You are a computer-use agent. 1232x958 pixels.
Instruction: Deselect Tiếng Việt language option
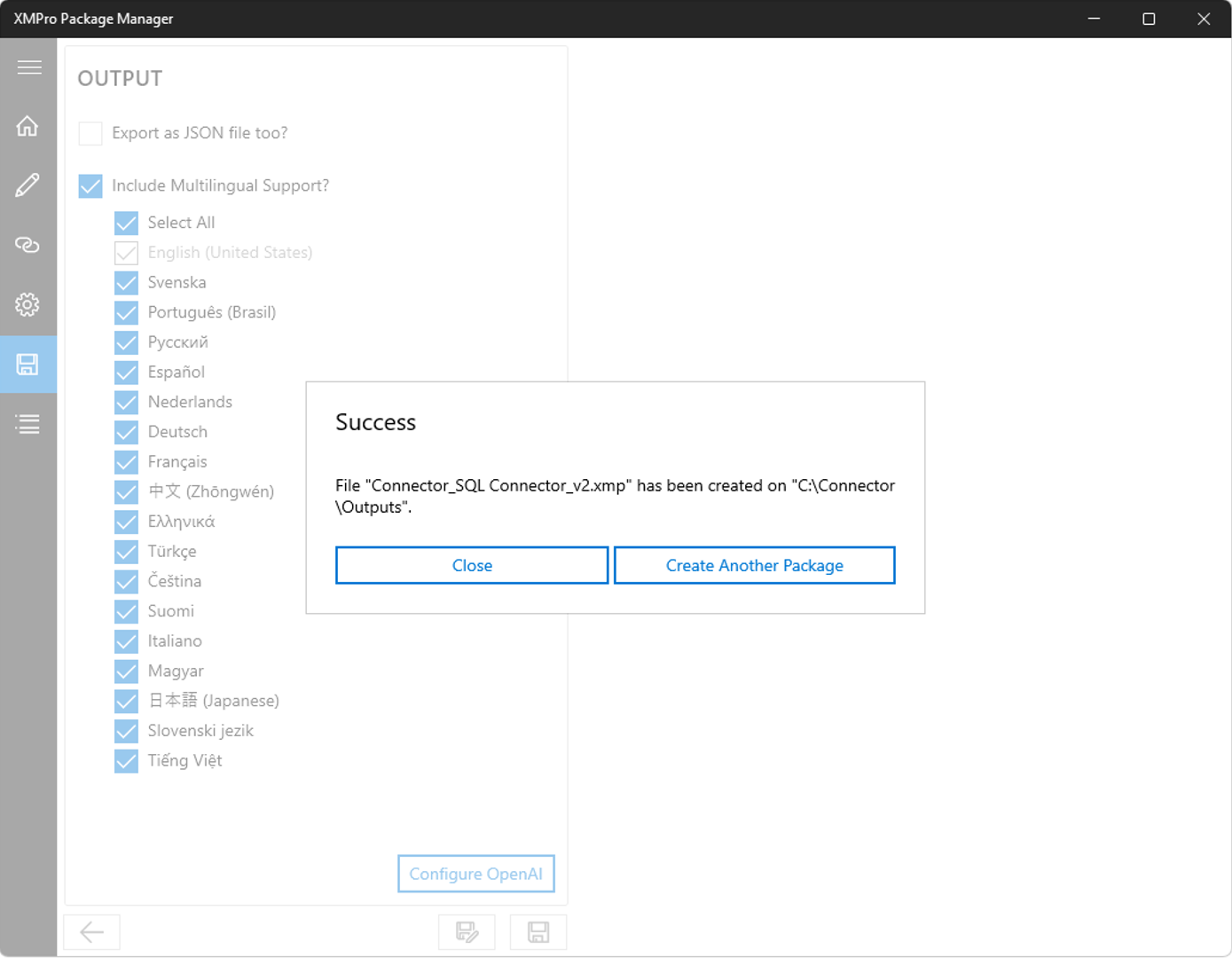[x=127, y=761]
